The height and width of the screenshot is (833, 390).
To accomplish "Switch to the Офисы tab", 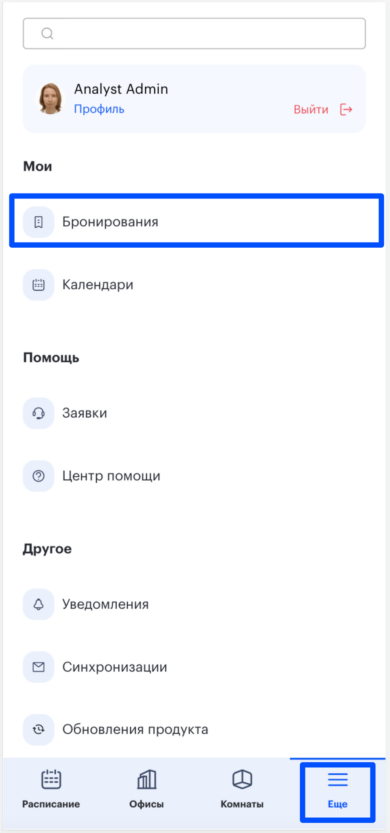I will (147, 789).
